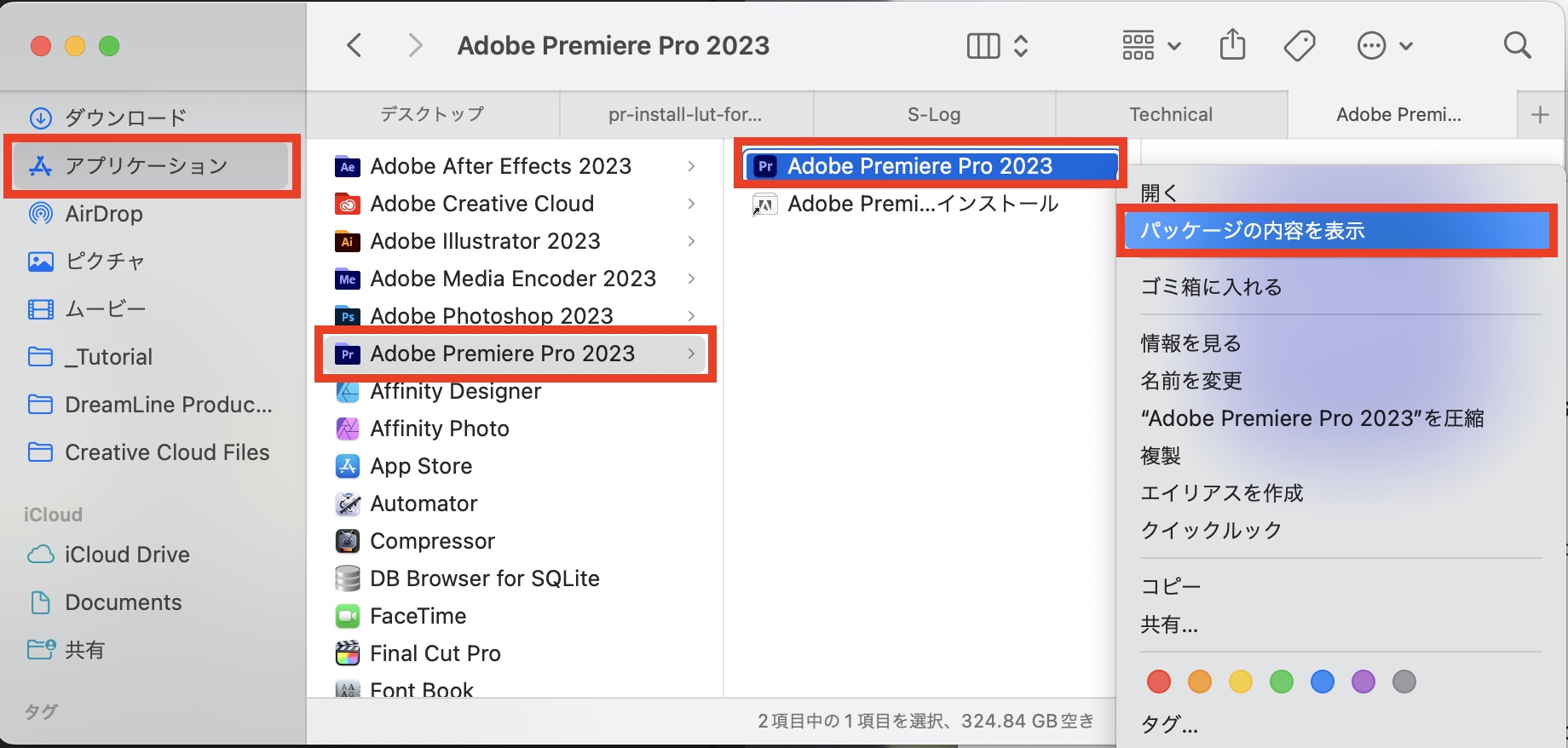
Task: Select Adobe Photoshop 2023 app folder
Action: (x=491, y=316)
